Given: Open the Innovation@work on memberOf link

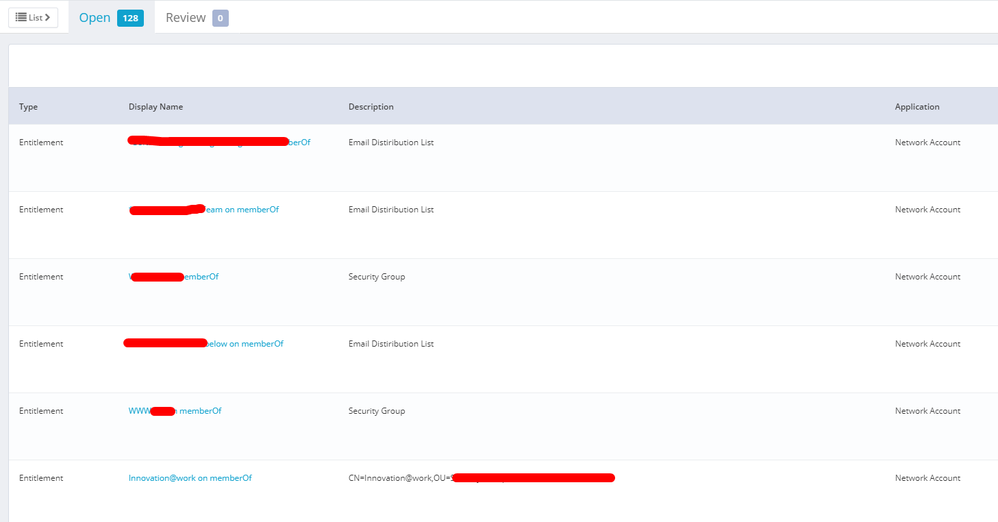Looking at the screenshot, I should point(190,478).
